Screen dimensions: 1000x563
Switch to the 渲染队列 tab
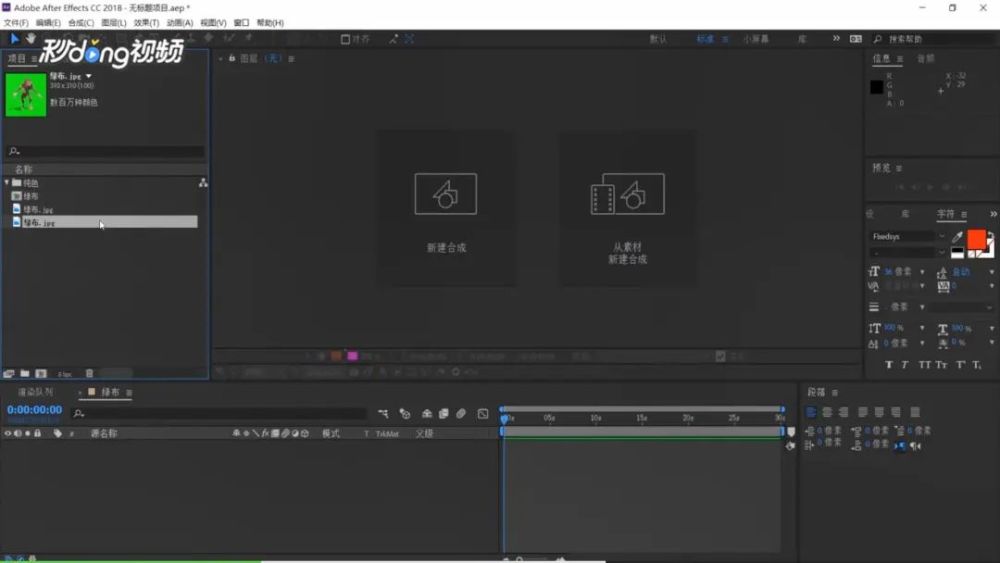click(x=36, y=392)
